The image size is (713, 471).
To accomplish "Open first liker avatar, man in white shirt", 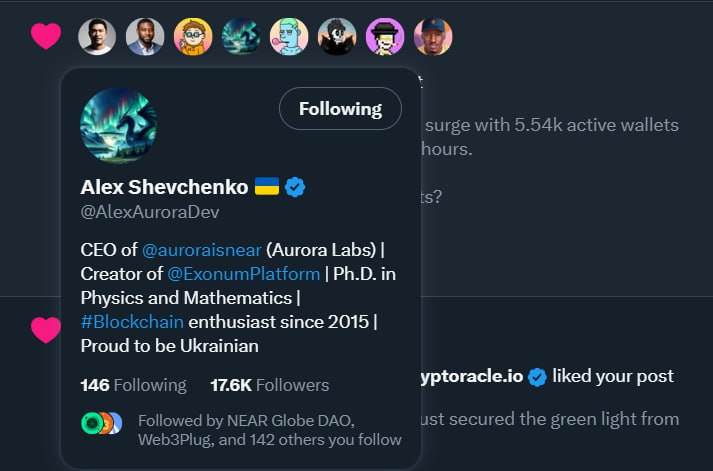I will click(x=97, y=37).
